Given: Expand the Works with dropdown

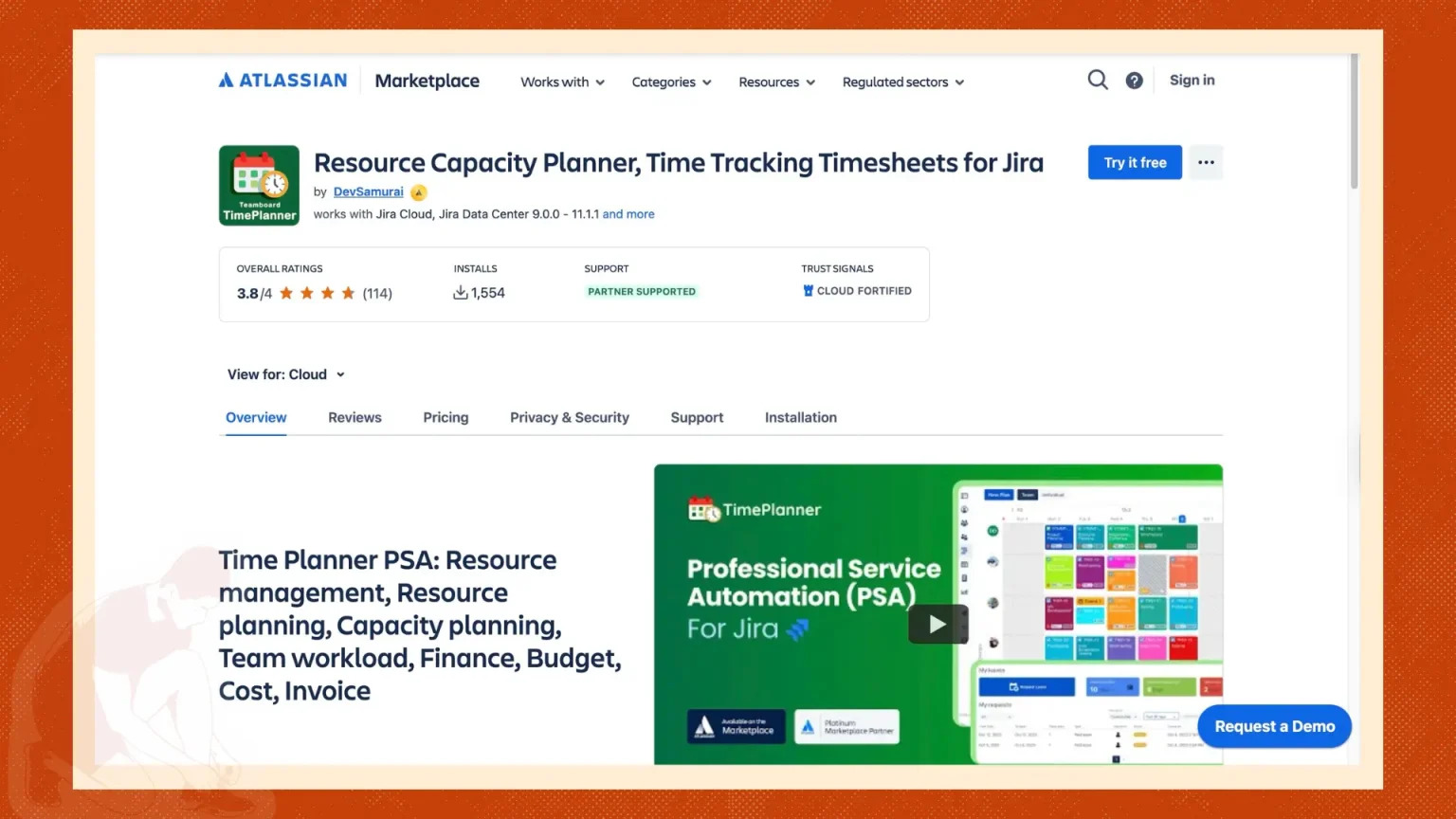Looking at the screenshot, I should tap(562, 82).
